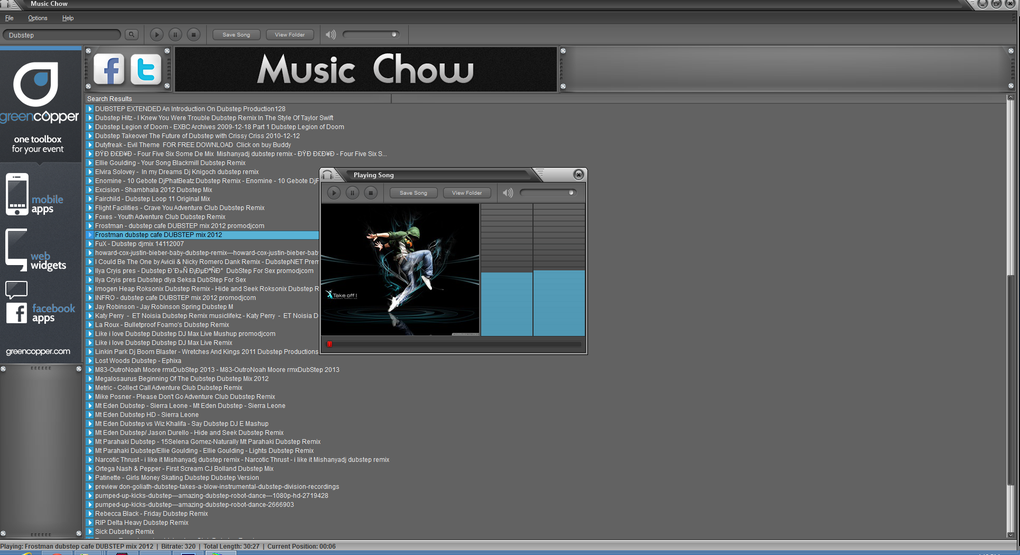Viewport: 1020px width, 555px height.
Task: Click the search magnifier button
Action: click(131, 35)
